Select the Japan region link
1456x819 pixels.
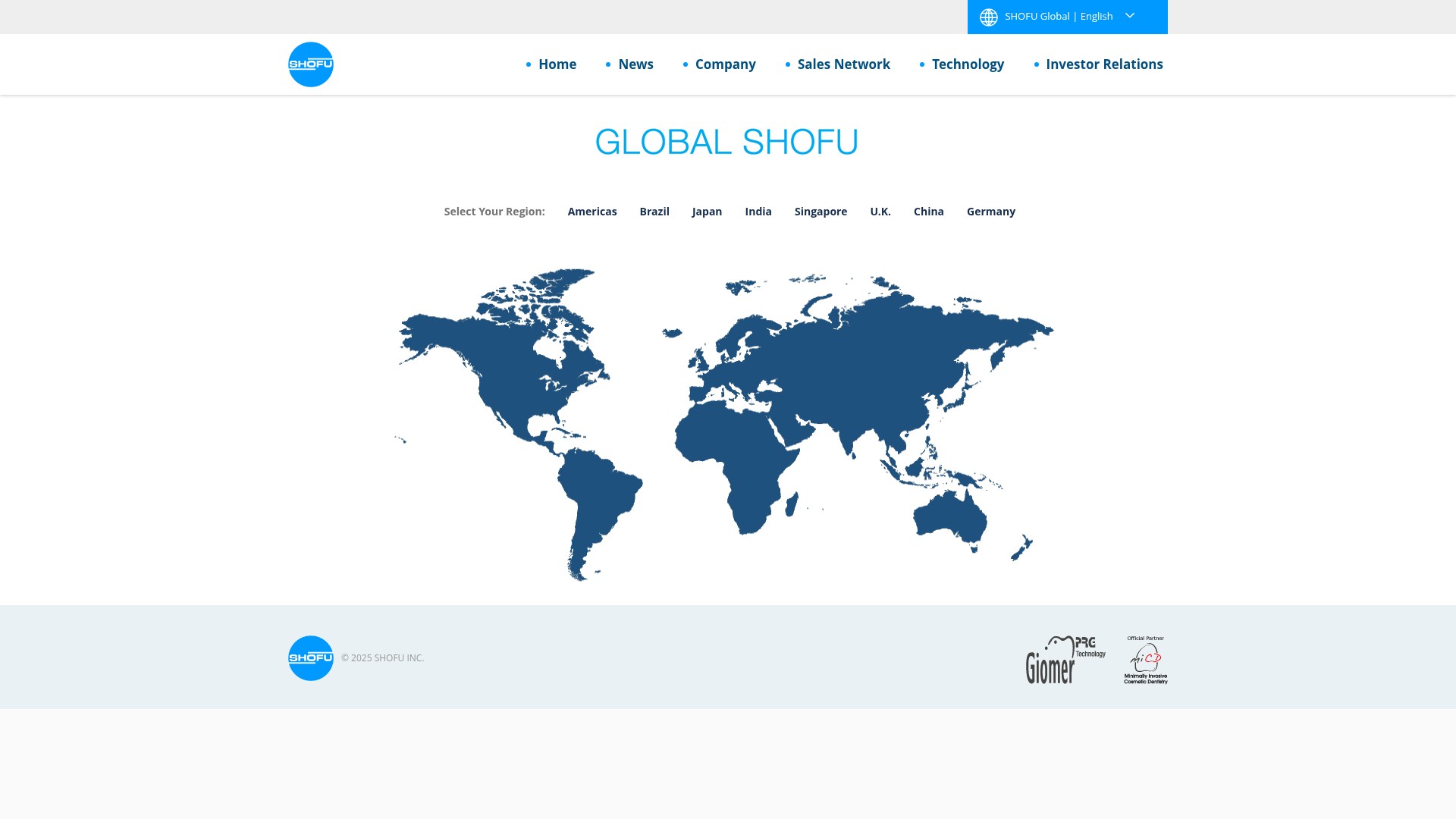707,212
